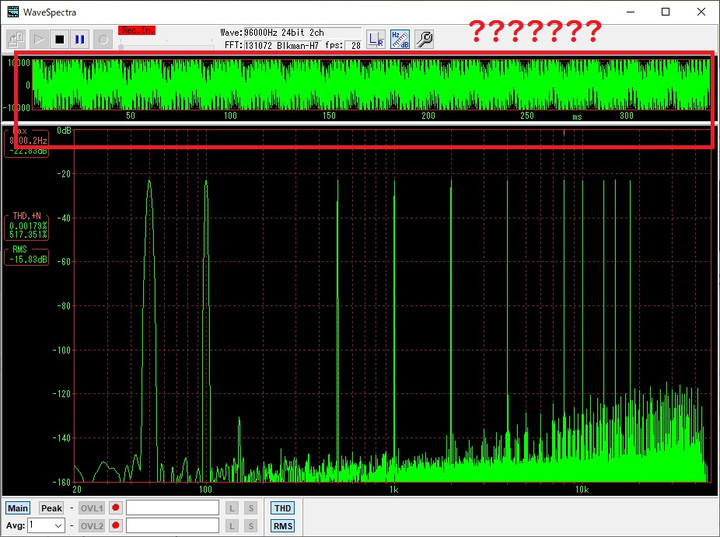720x537 pixels.
Task: Click the THD+N value 517.351%
Action: [28, 234]
